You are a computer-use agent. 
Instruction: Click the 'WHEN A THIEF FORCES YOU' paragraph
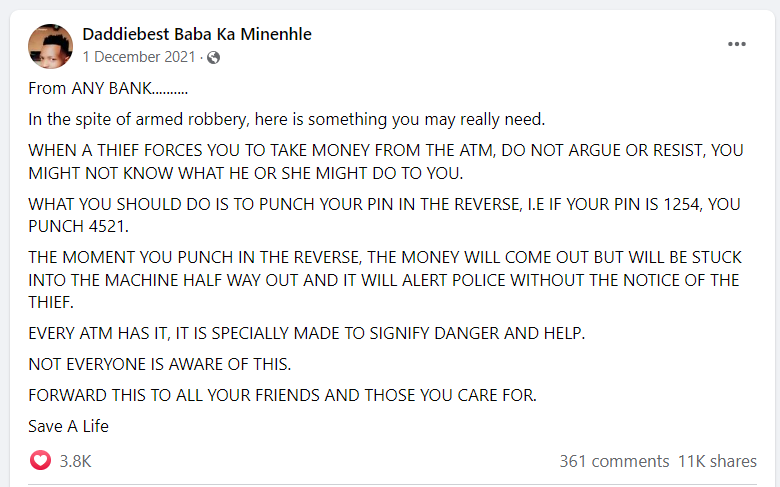[x=386, y=162]
